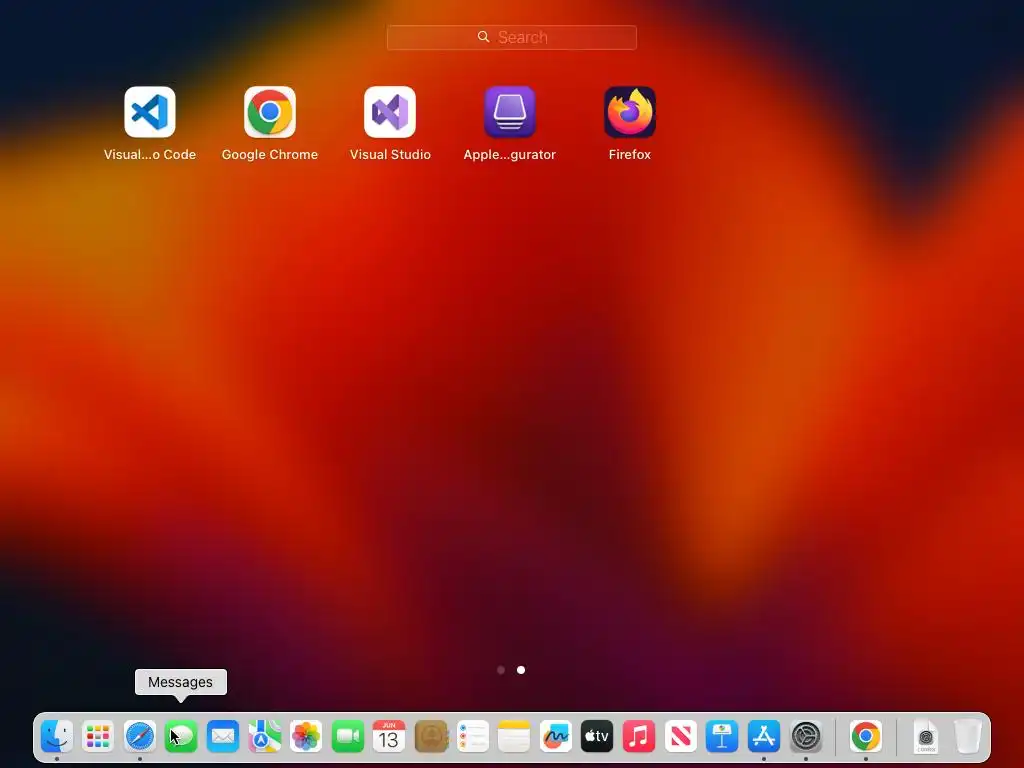Screen dimensions: 1024x768
Task: Open Mail from the Dock
Action: (223, 737)
